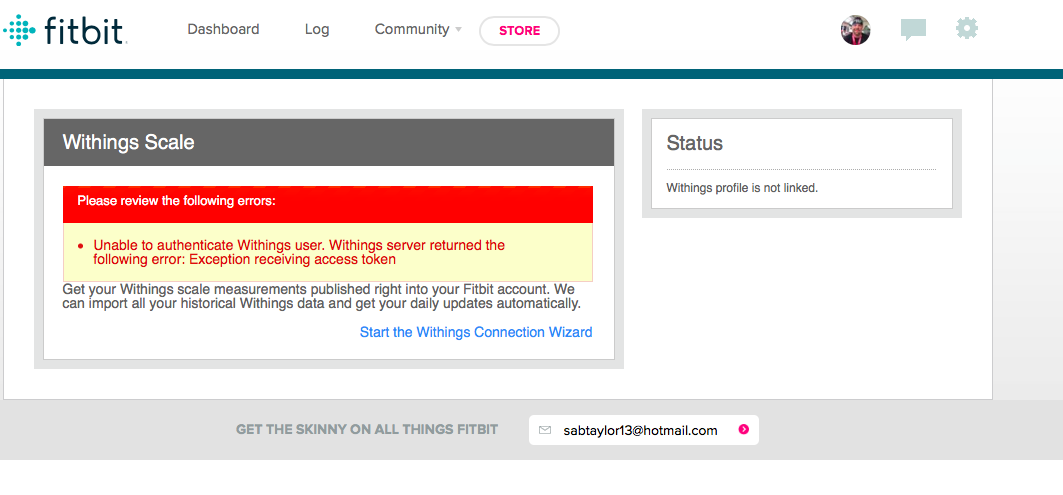Expand the Community dropdown arrow
This screenshot has height=495, width=1063.
(458, 30)
